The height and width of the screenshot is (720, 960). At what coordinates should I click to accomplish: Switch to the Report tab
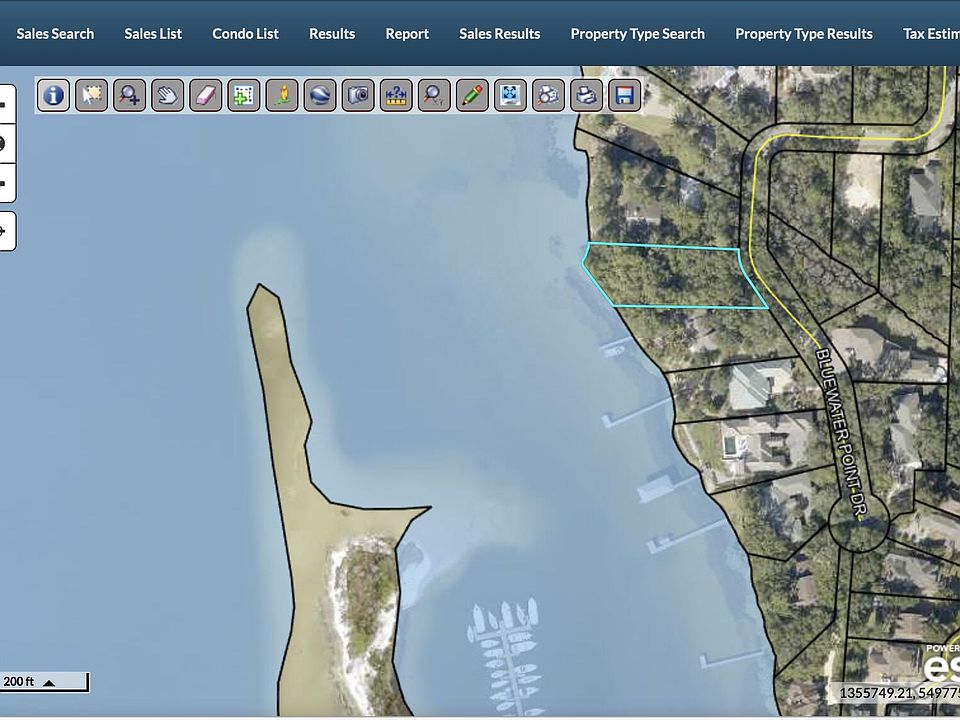(407, 34)
